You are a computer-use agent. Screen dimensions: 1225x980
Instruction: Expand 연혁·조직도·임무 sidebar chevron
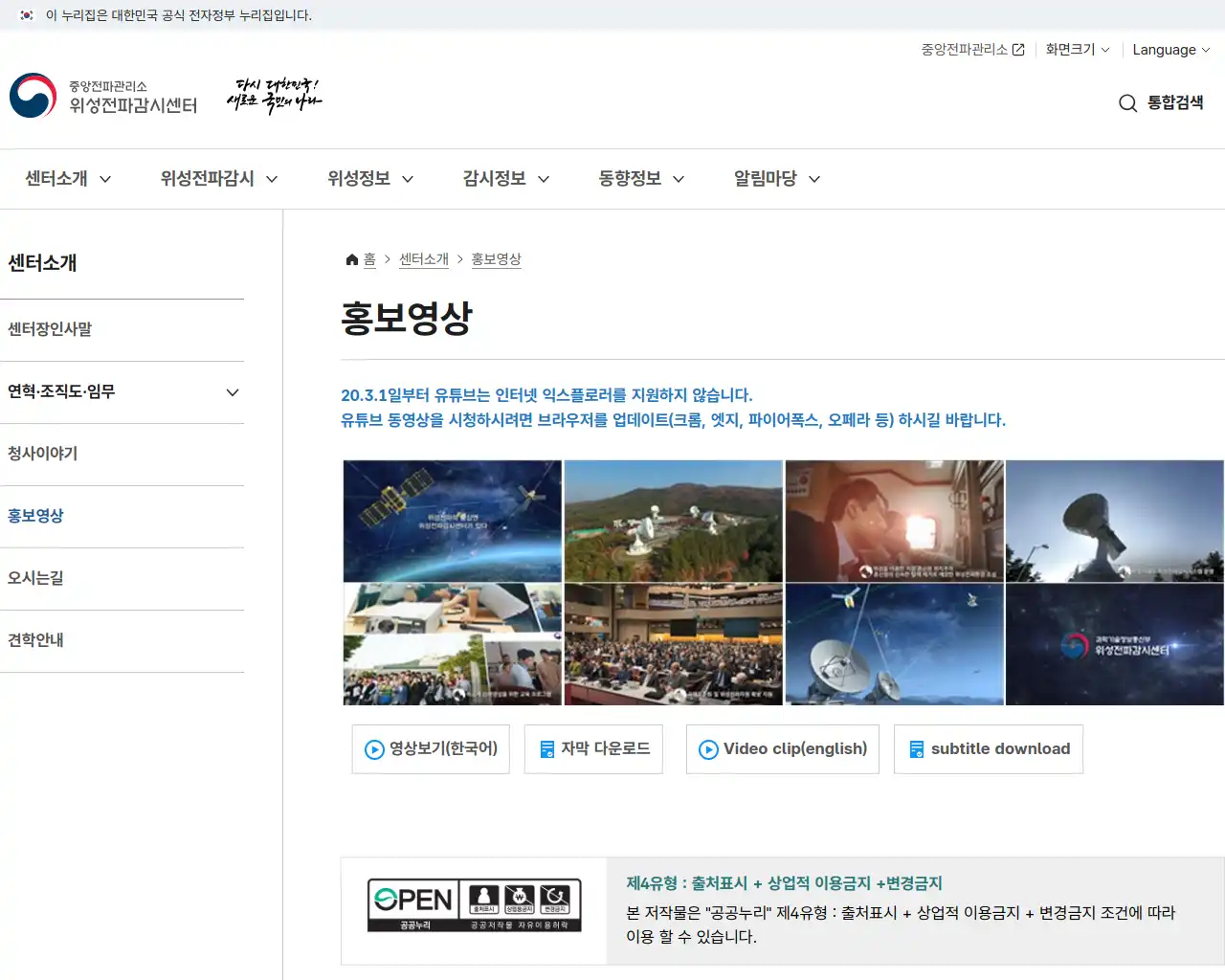[x=233, y=392]
